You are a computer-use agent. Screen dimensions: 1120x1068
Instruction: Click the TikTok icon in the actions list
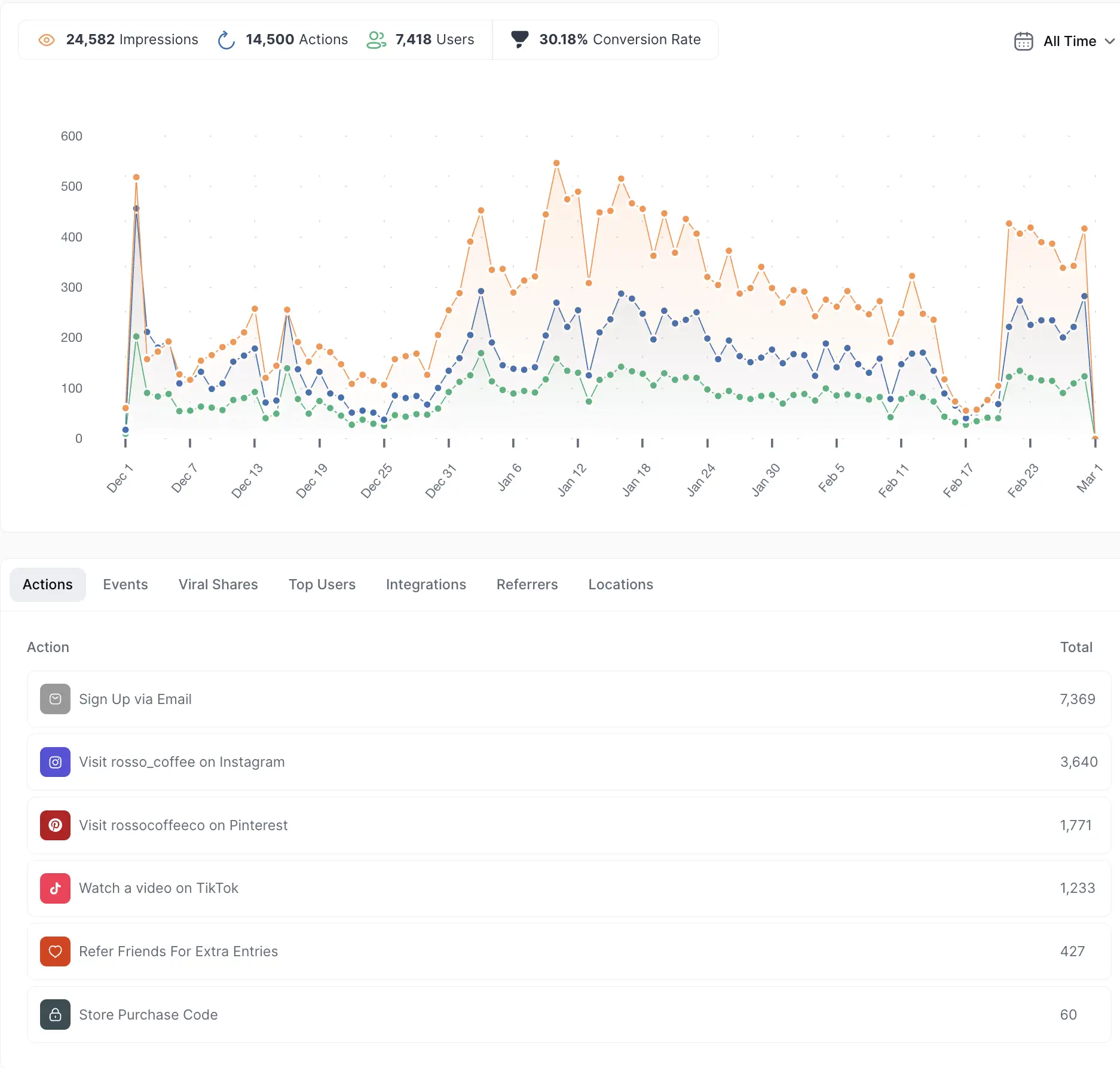click(55, 888)
